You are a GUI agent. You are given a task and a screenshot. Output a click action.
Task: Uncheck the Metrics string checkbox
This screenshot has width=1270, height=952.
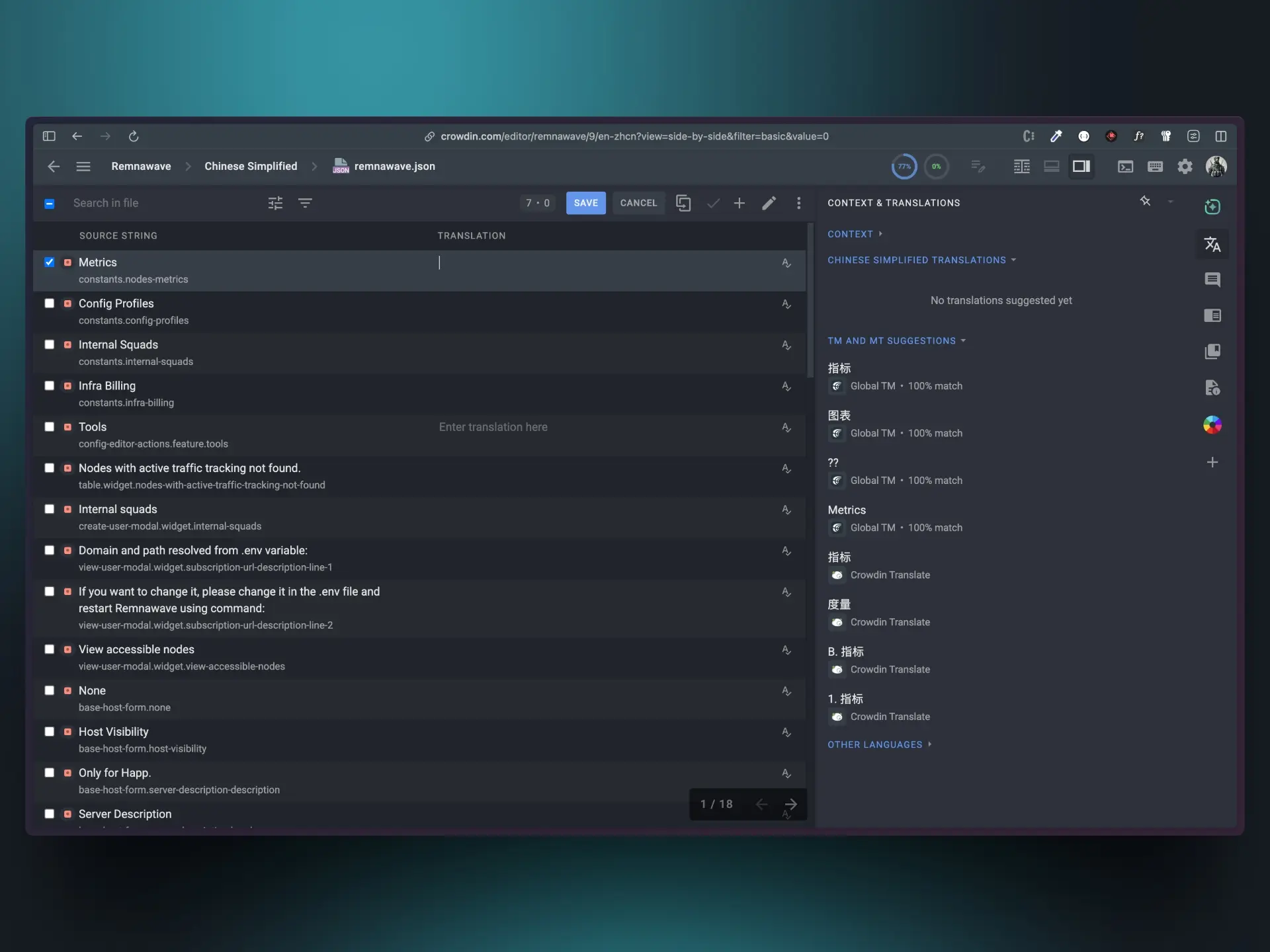pos(50,262)
